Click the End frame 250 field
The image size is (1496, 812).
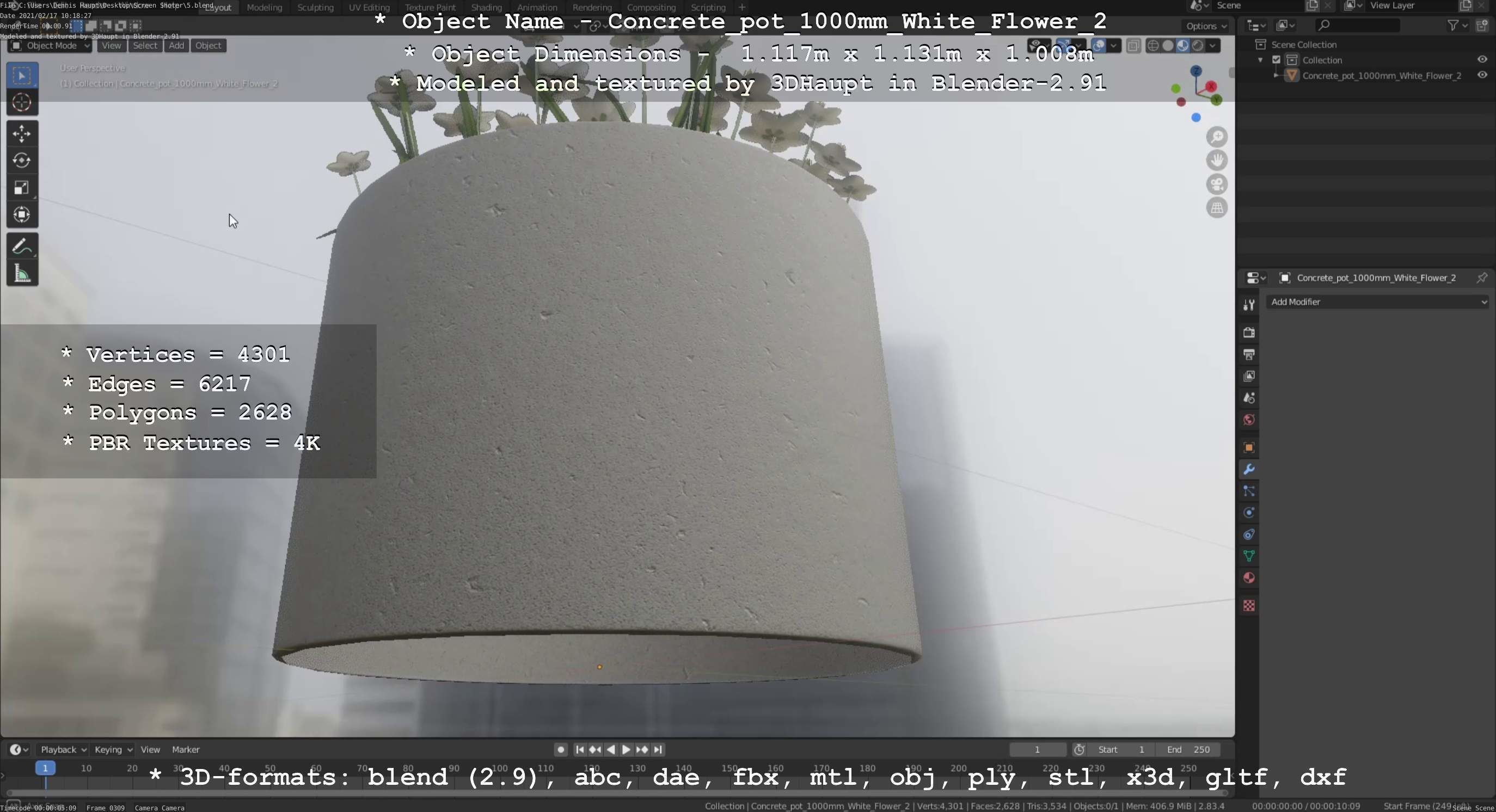coord(1188,749)
